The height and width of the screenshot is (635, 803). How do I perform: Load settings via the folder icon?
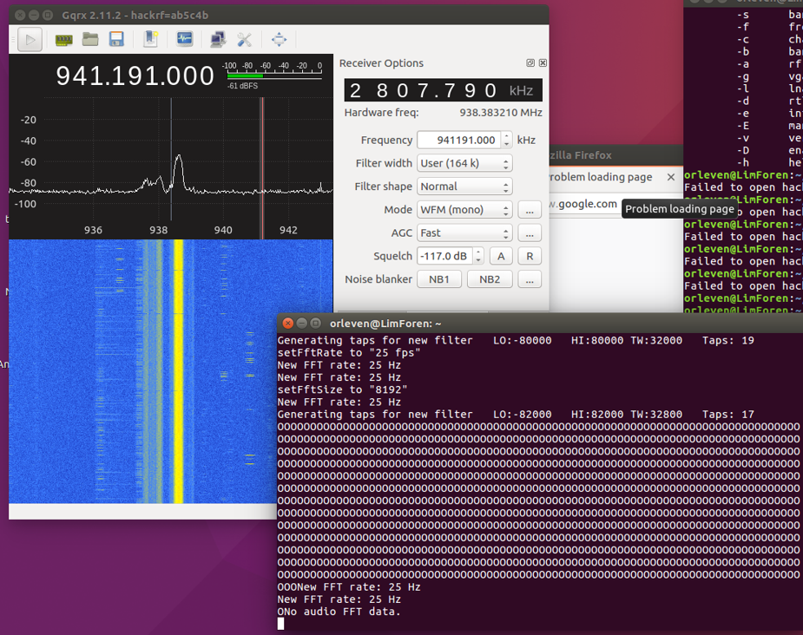tap(90, 39)
